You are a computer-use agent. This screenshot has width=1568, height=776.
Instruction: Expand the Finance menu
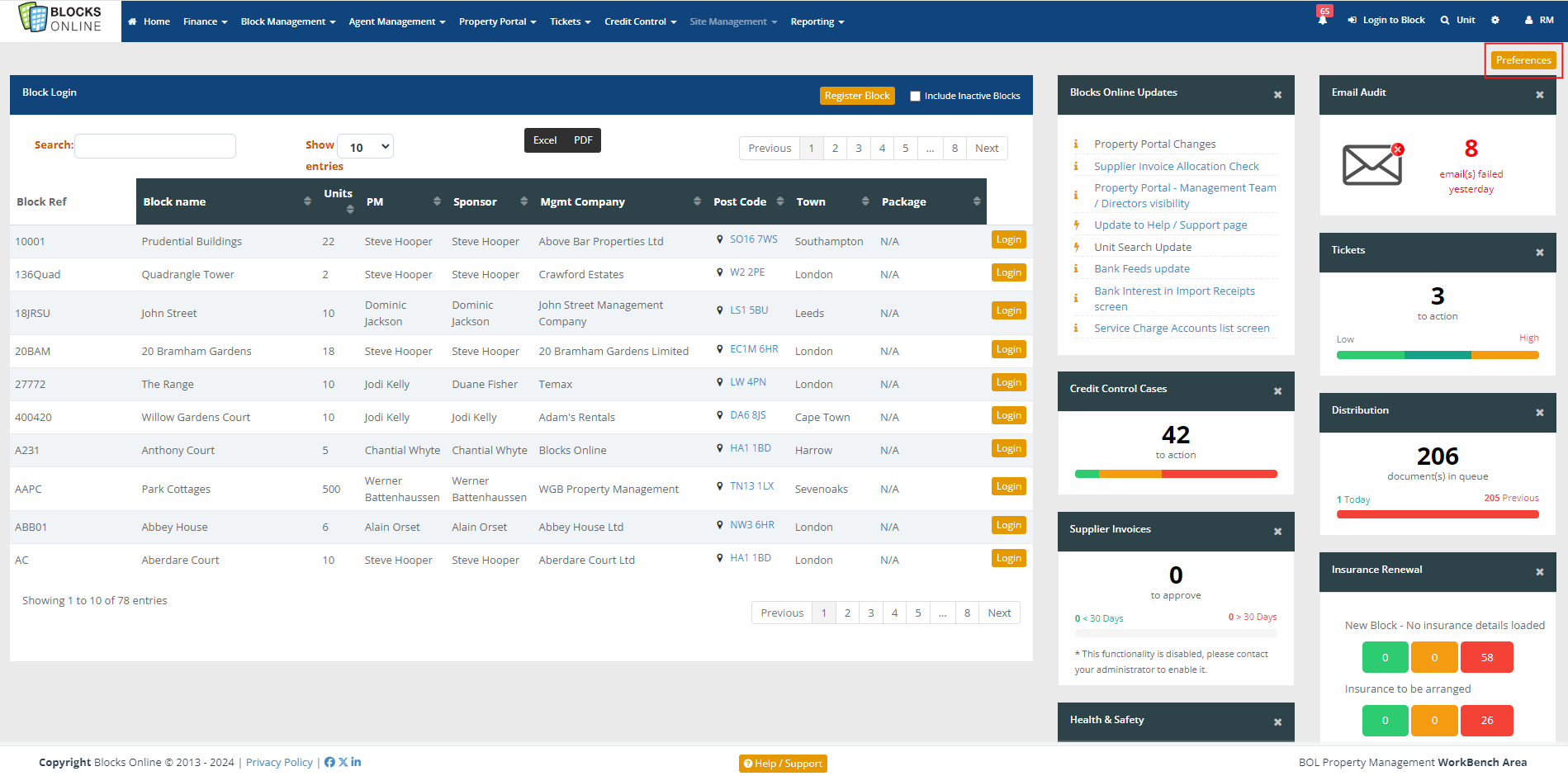(205, 21)
